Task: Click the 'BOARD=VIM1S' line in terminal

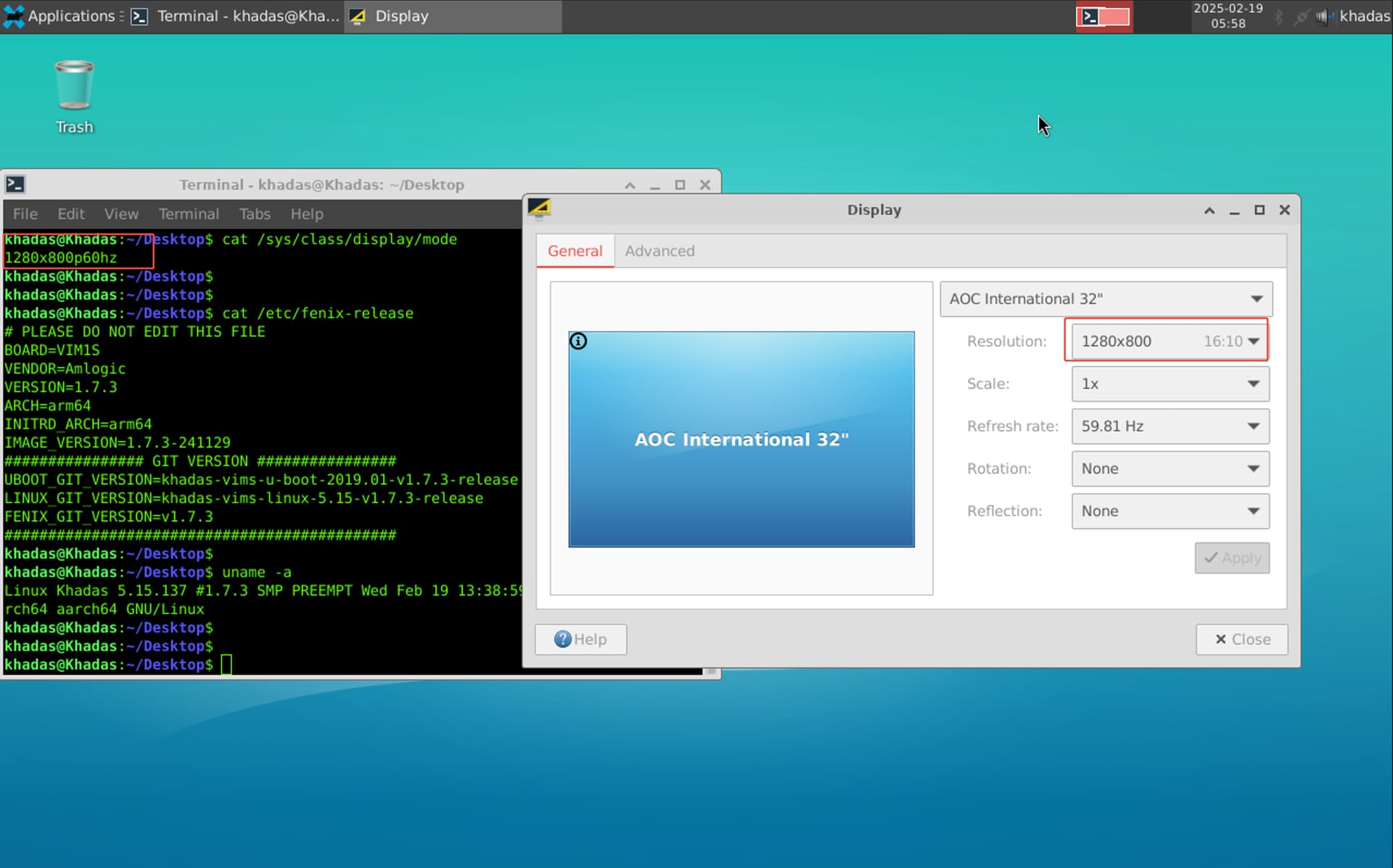Action: coord(52,350)
